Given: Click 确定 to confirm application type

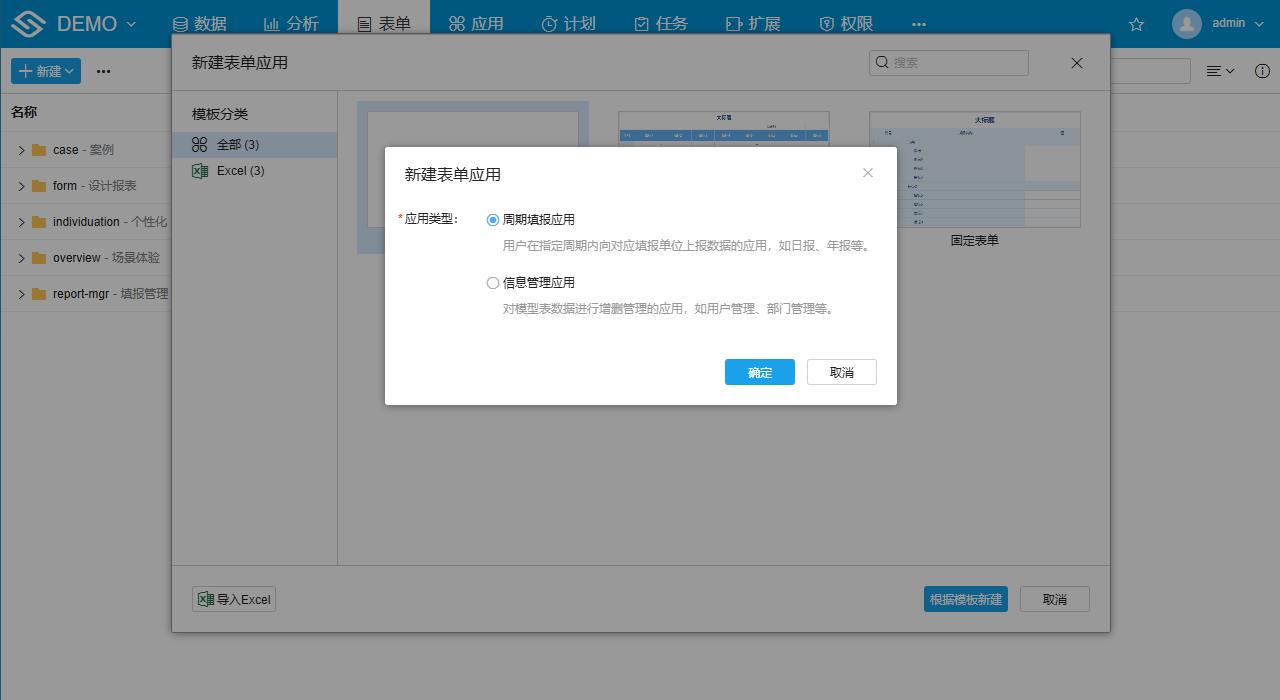Looking at the screenshot, I should tap(759, 371).
